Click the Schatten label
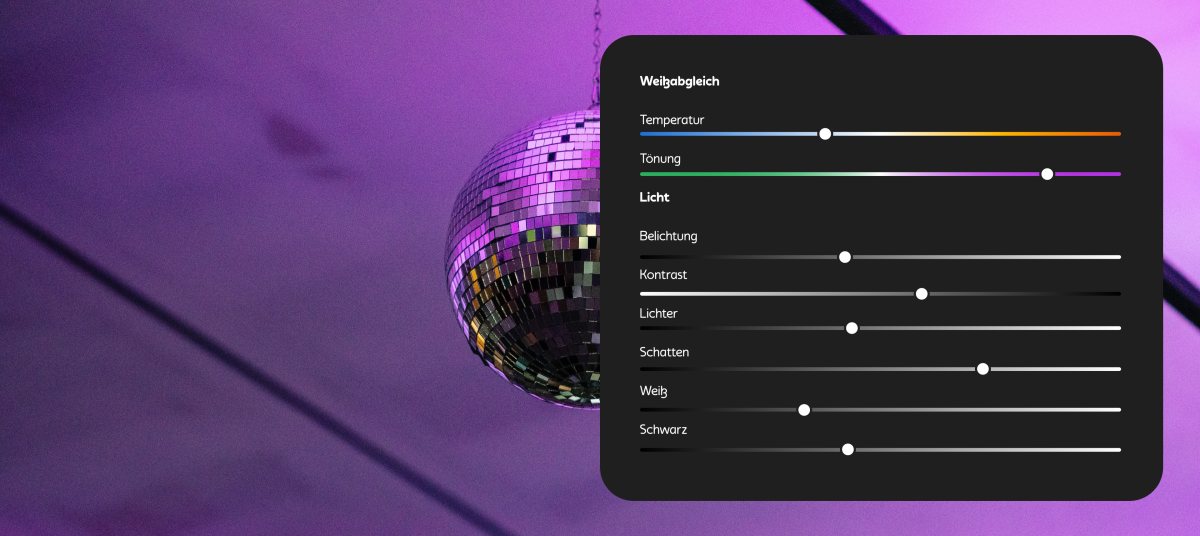The image size is (1200, 536). (x=665, y=352)
